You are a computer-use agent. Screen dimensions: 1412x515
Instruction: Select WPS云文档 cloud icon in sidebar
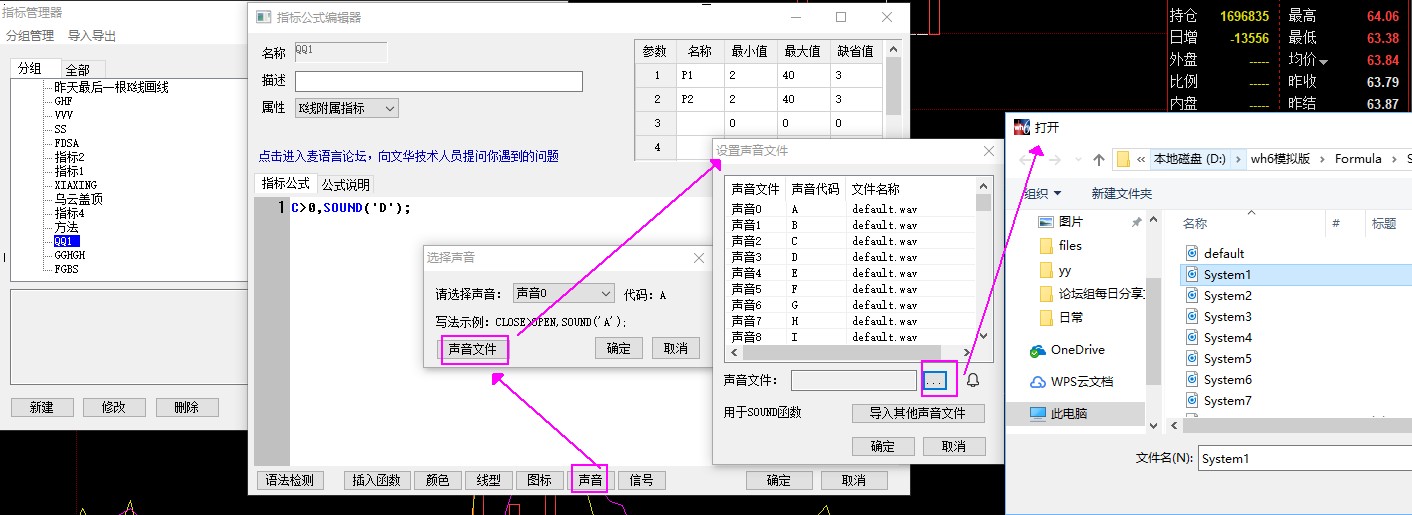click(1037, 382)
